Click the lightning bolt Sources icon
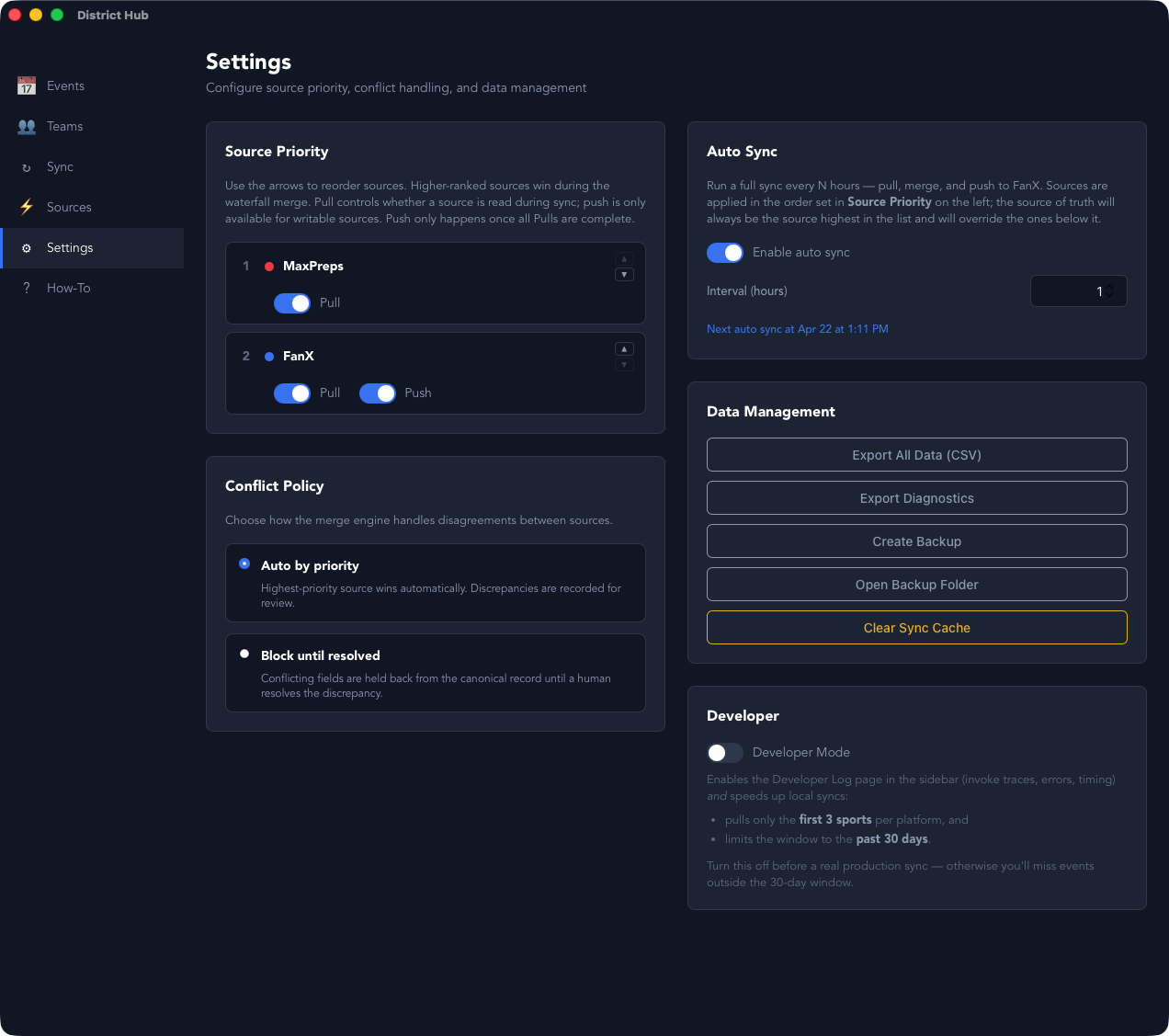The width and height of the screenshot is (1169, 1036). [x=27, y=207]
